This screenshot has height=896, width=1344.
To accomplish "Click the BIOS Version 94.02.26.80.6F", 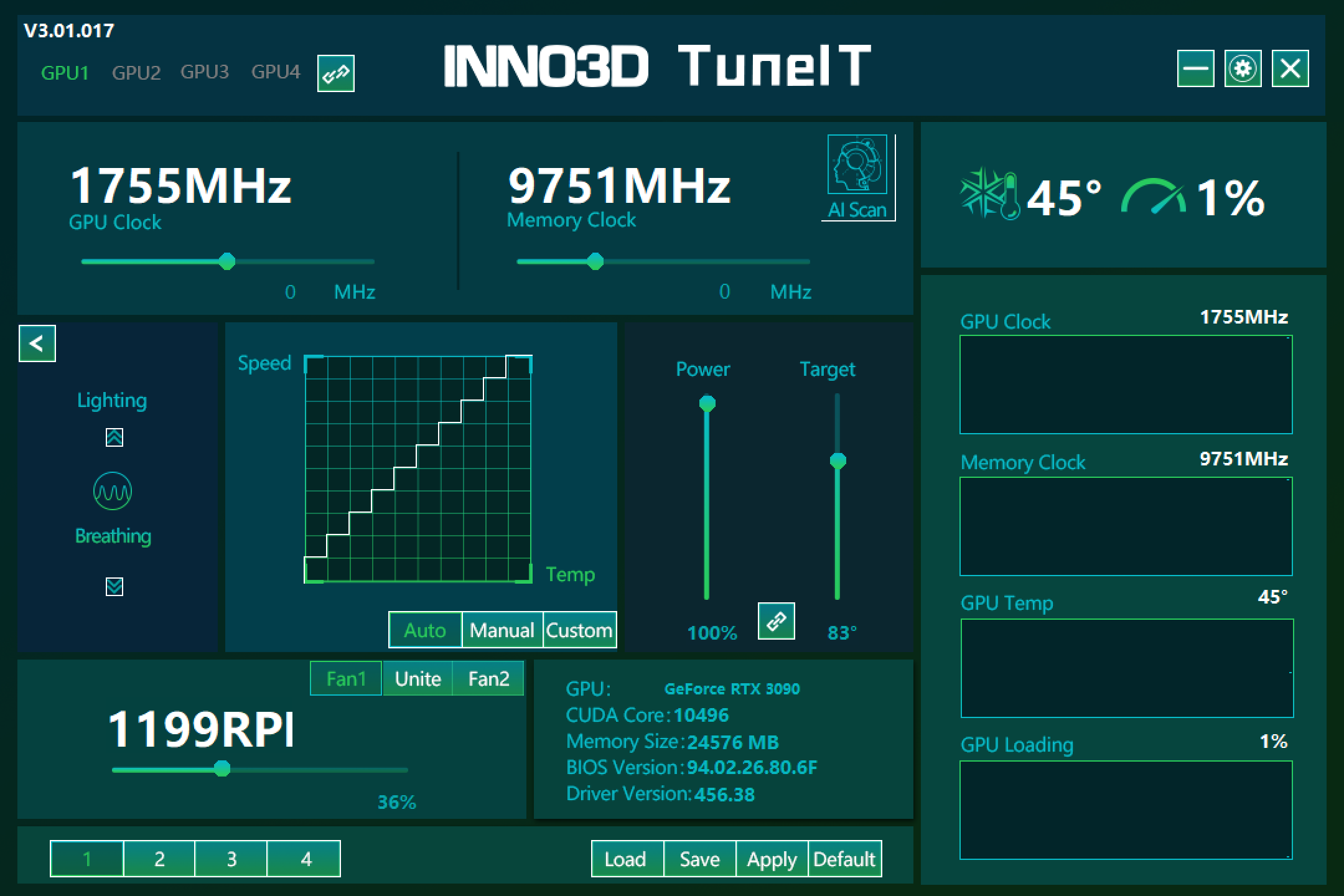I will (x=752, y=768).
